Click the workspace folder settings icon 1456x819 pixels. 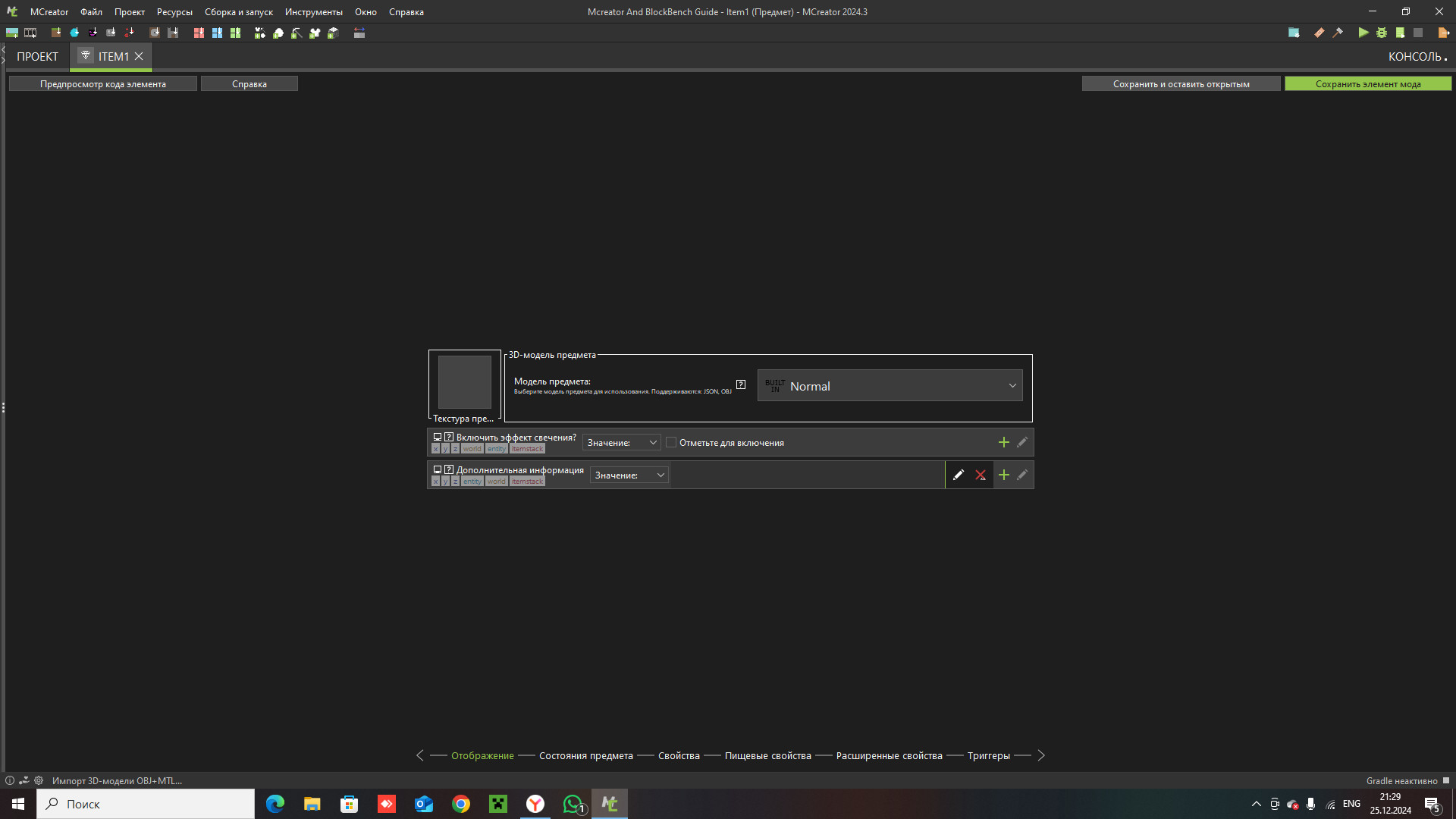click(x=1294, y=33)
